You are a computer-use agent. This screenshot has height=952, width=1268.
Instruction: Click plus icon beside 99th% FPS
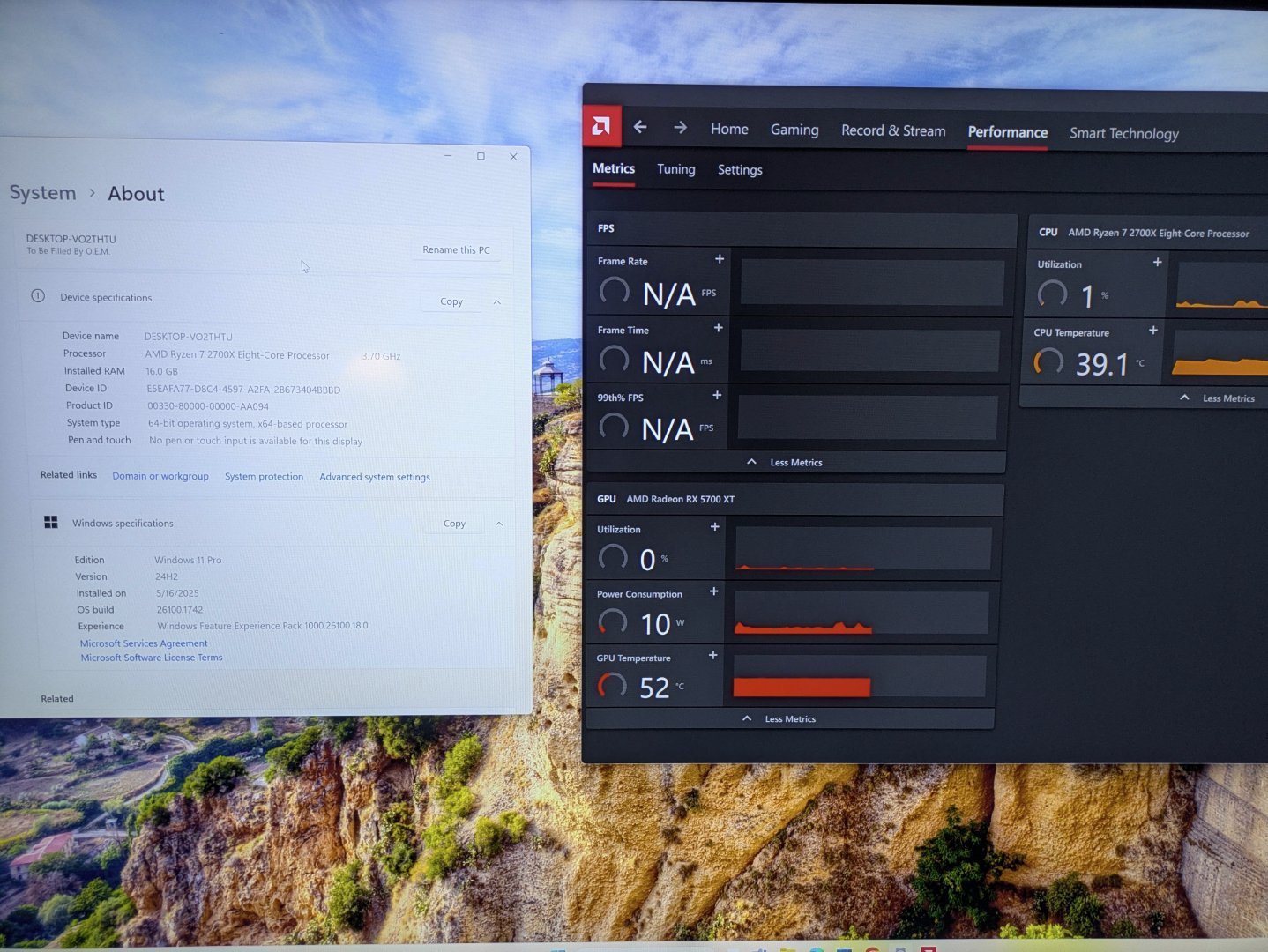point(717,396)
